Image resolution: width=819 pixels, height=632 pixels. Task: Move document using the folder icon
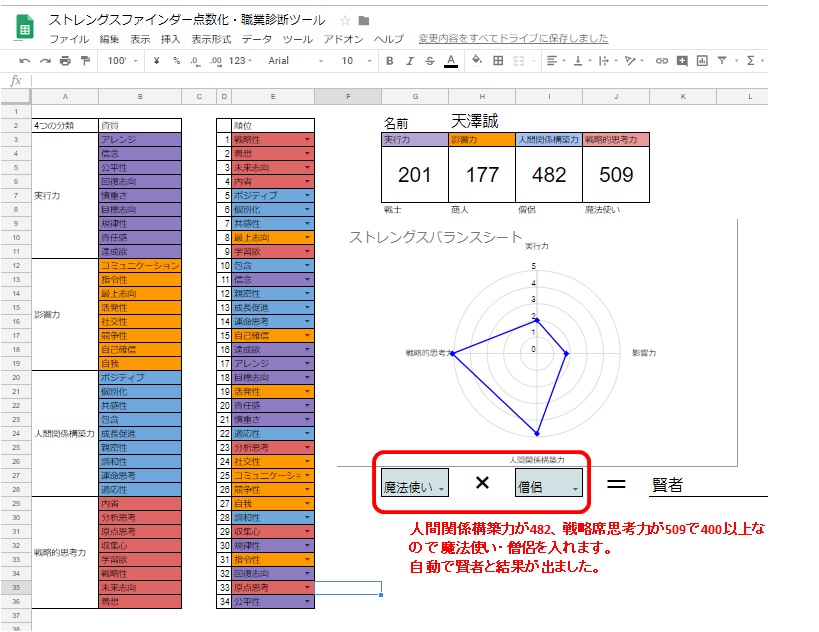pos(364,21)
